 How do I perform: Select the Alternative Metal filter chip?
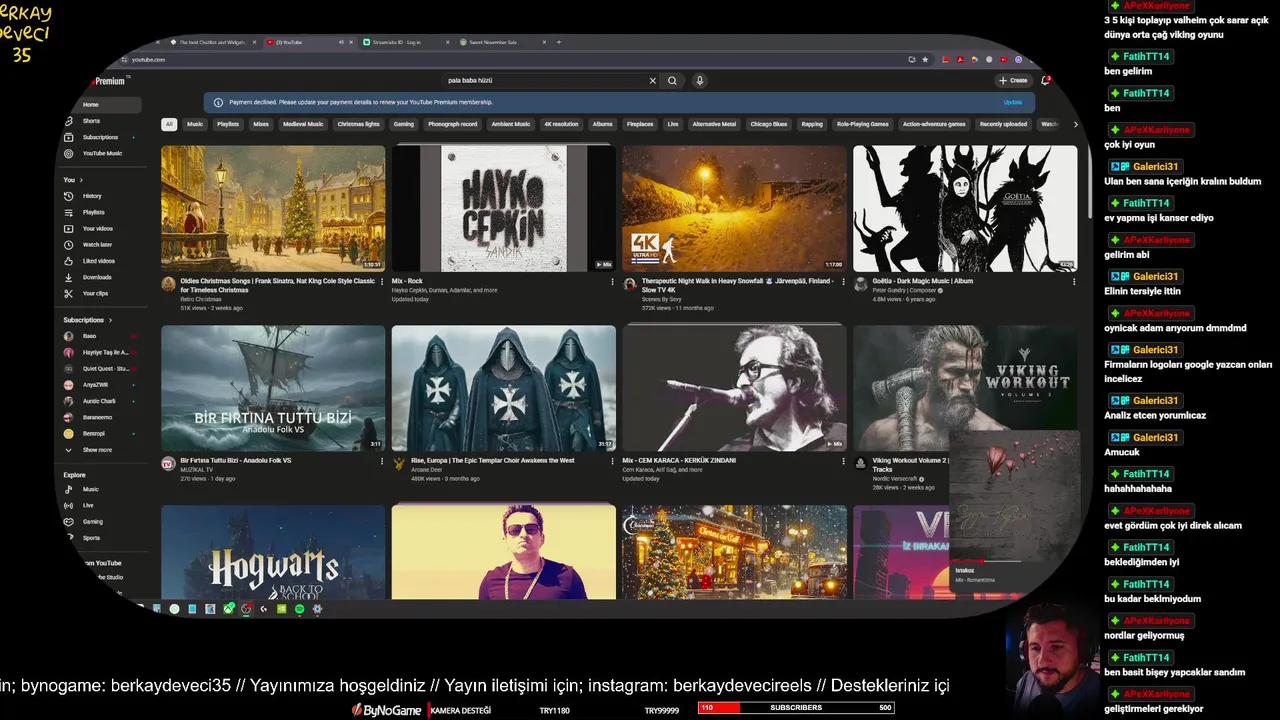[714, 124]
